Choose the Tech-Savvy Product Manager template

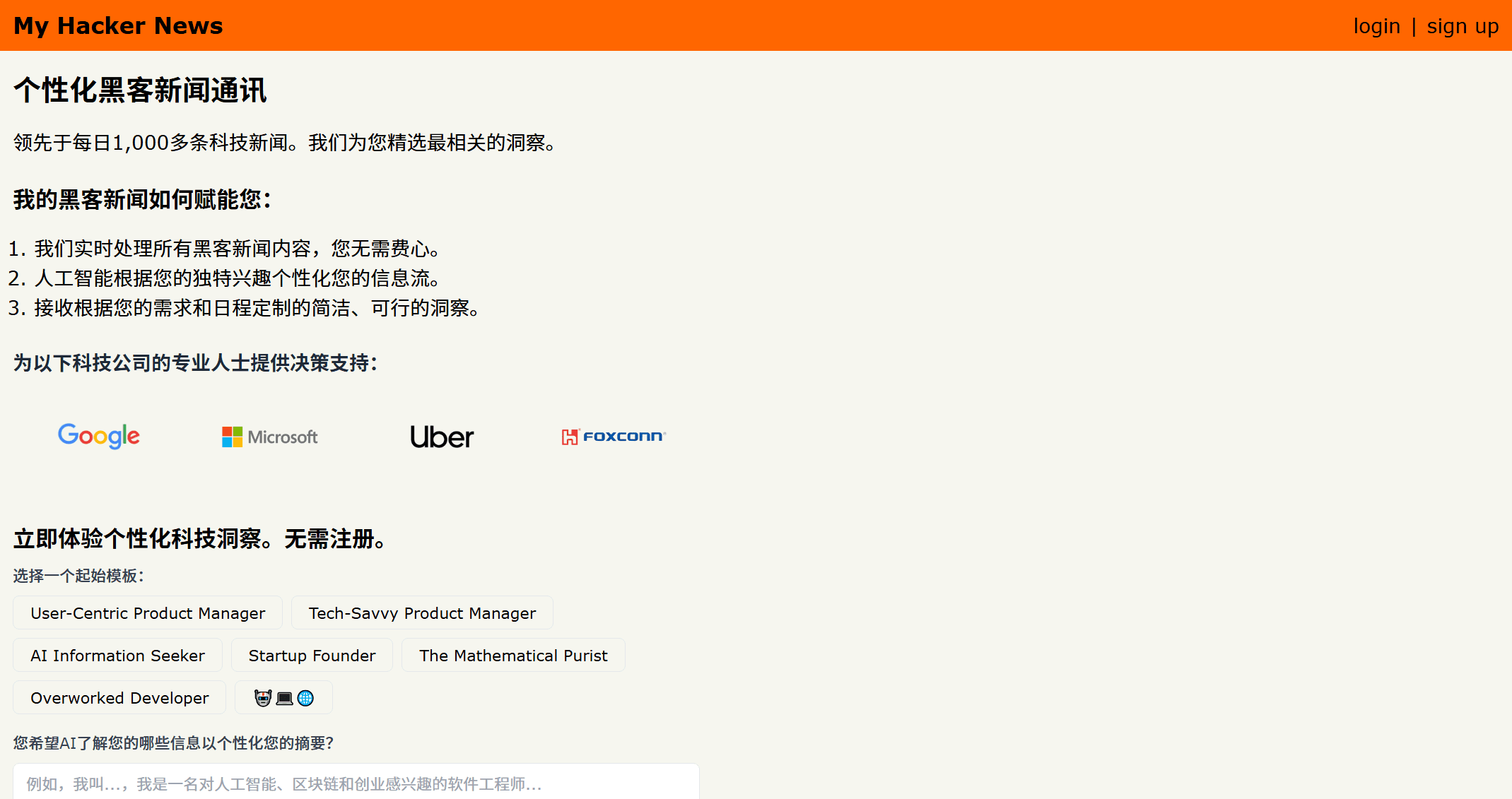422,613
